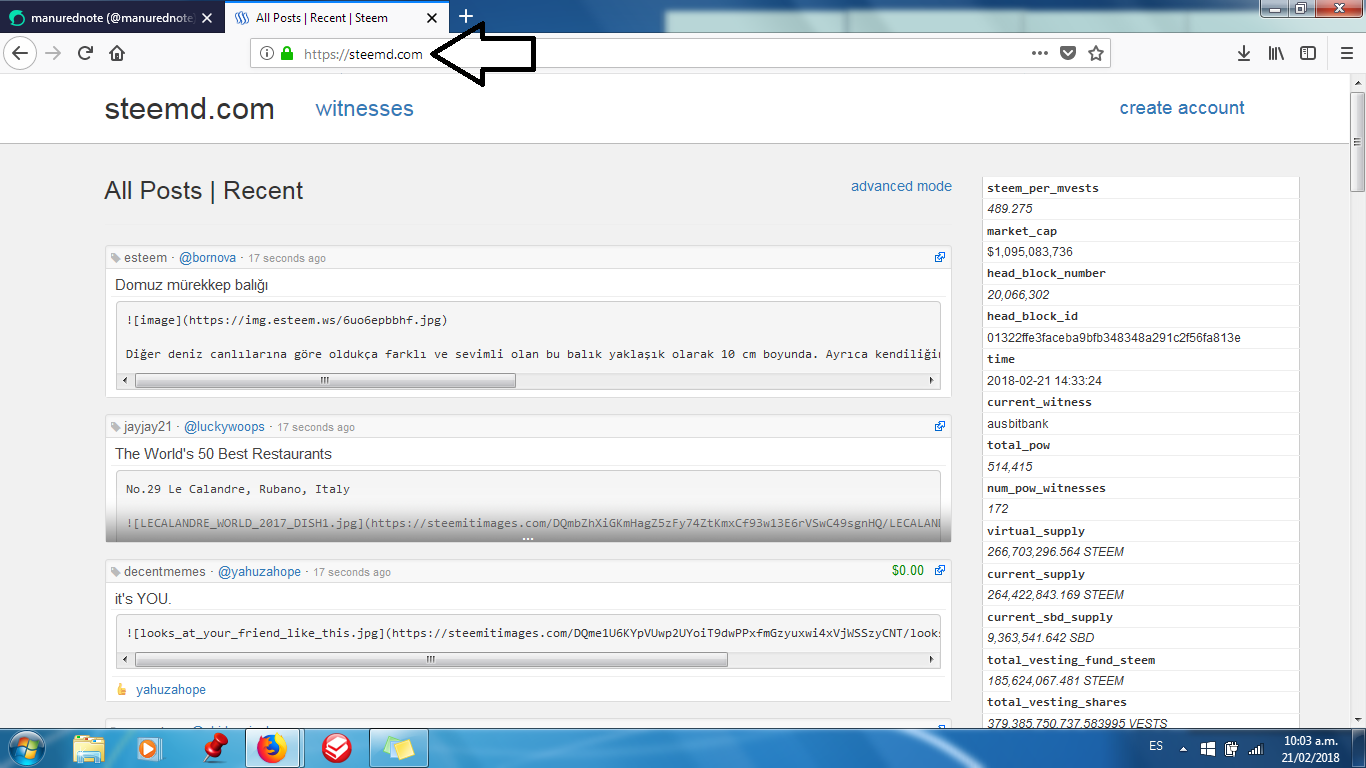Click voter yahuzahope link below post
The image size is (1366, 768).
pyautogui.click(x=171, y=690)
